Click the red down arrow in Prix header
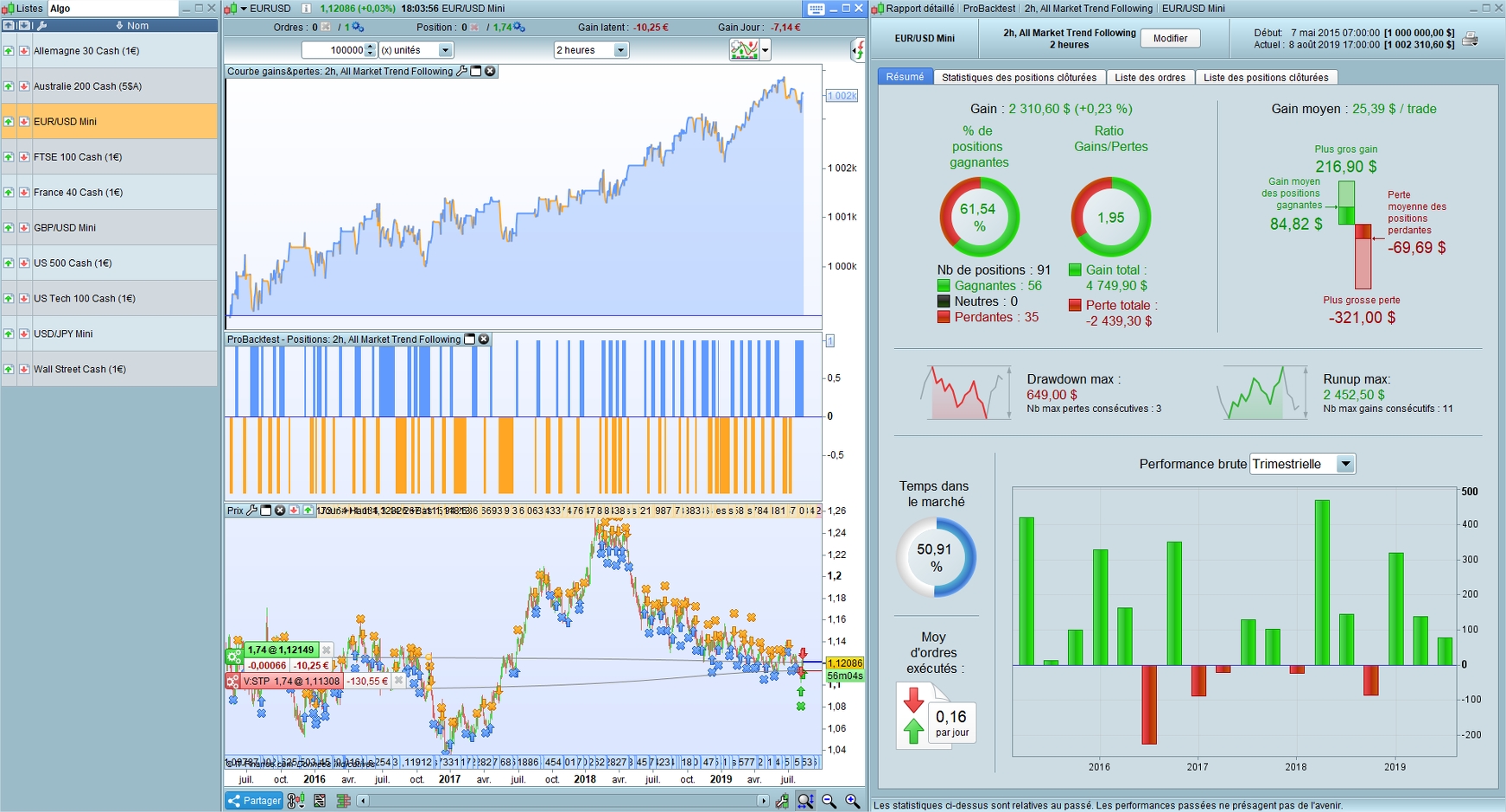This screenshot has width=1506, height=812. coord(294,511)
